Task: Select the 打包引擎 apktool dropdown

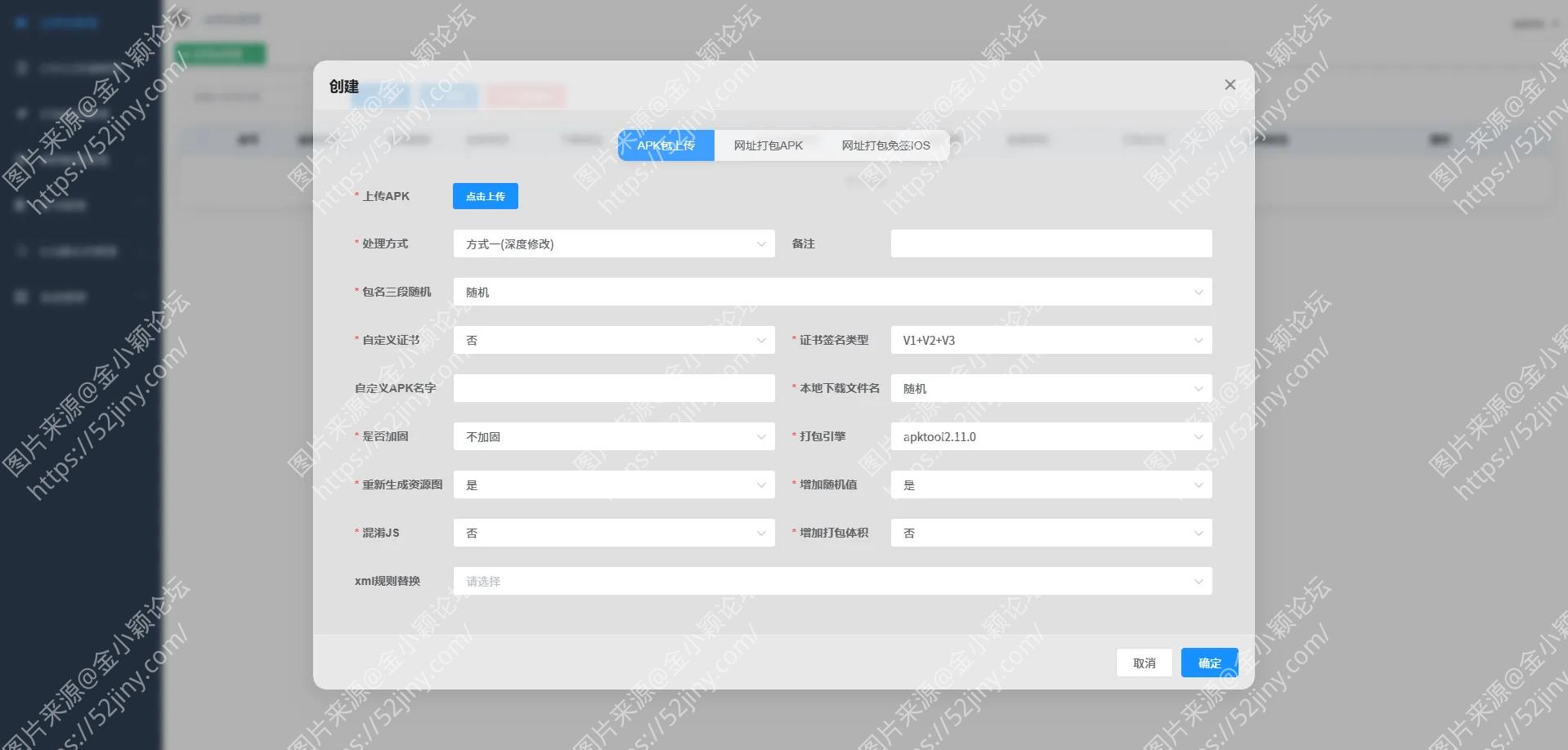Action: tap(1051, 436)
